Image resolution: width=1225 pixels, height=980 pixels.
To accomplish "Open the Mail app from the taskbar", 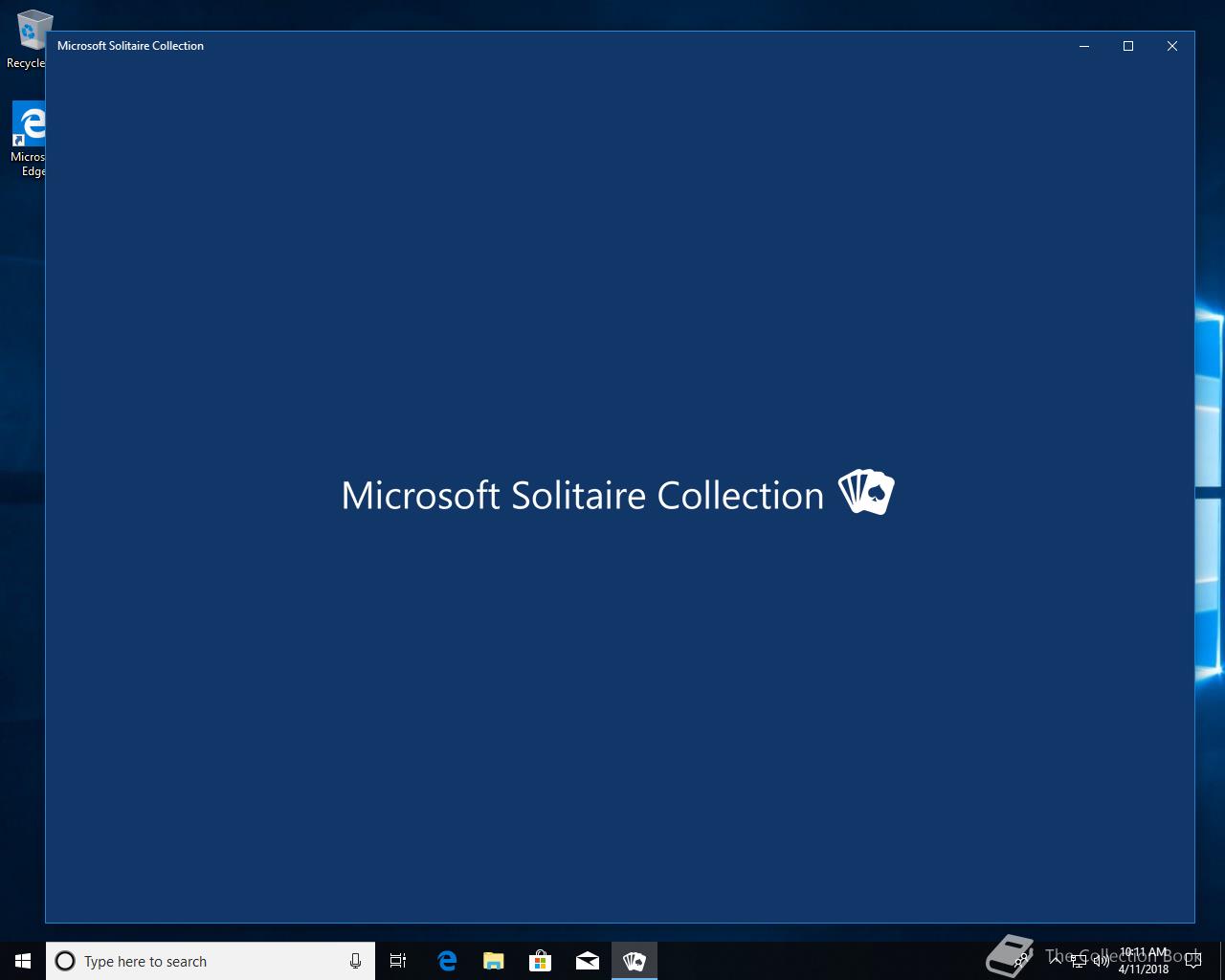I will 588,961.
